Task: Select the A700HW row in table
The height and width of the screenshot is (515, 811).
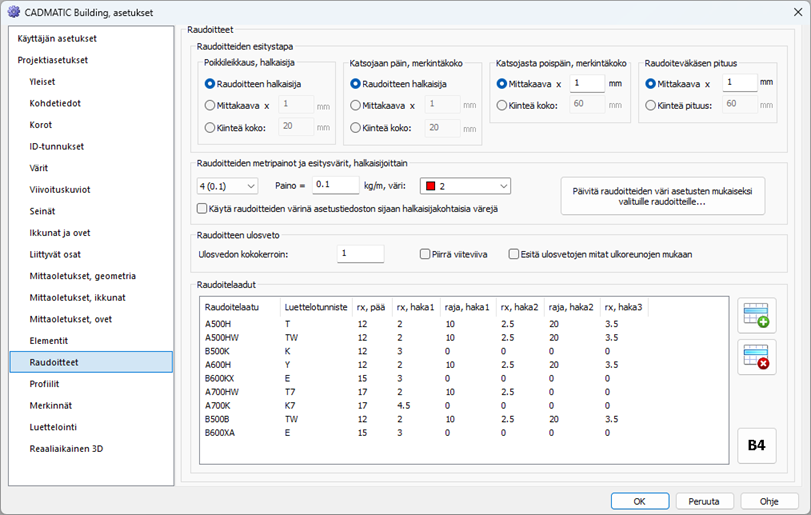Action: tap(463, 392)
